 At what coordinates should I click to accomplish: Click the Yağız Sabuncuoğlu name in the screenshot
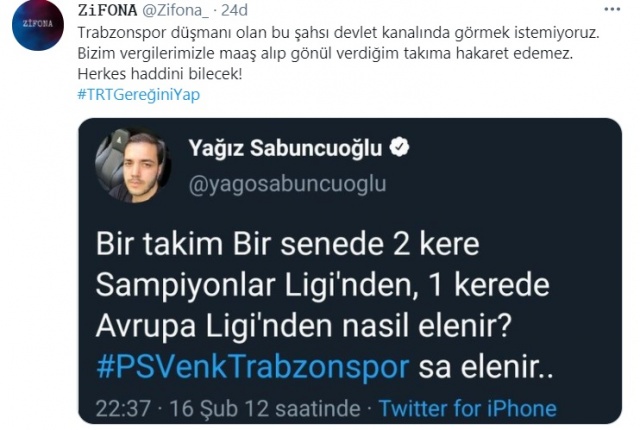[285, 148]
